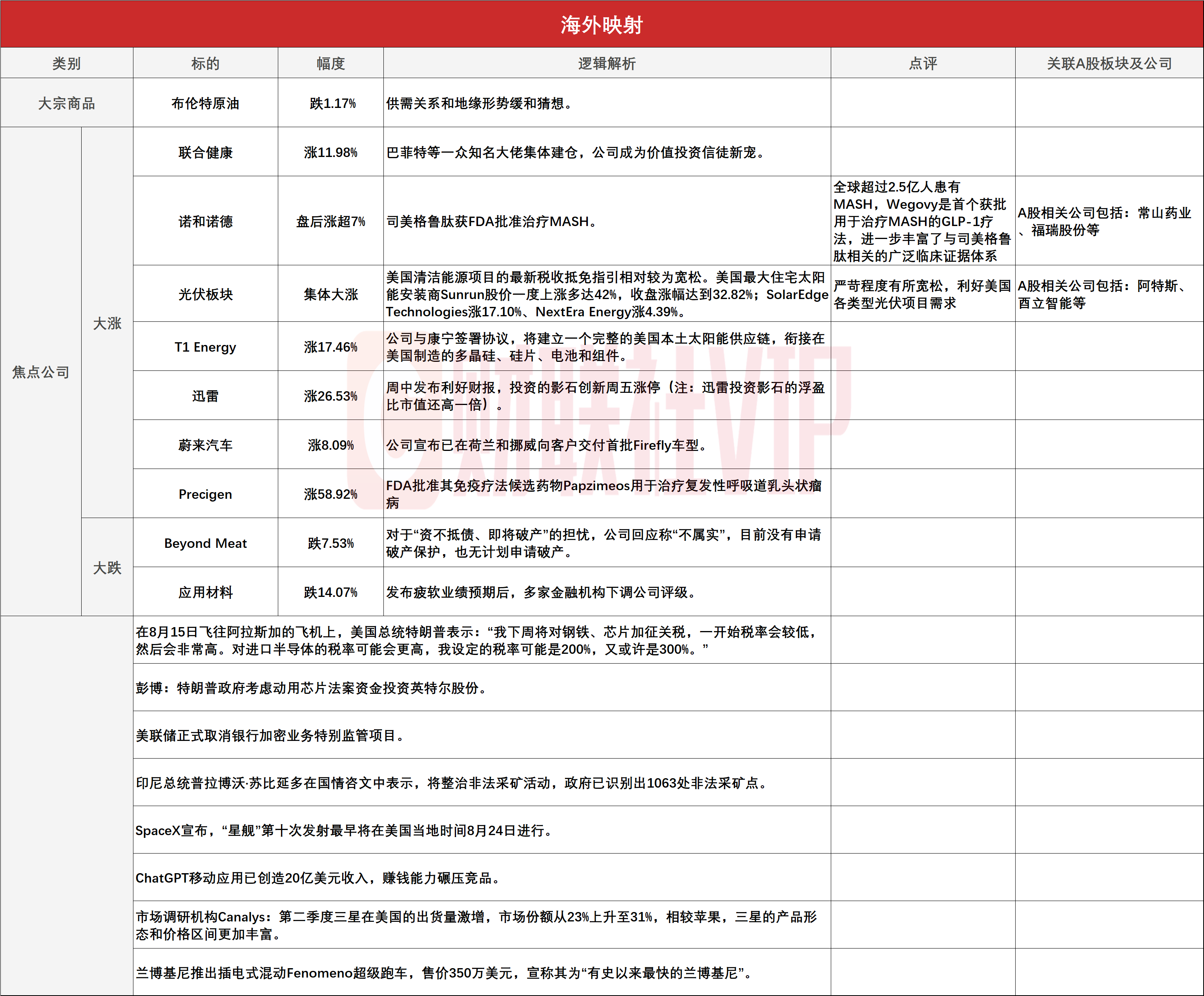Click the 焦点公司 category cell

pyautogui.click(x=41, y=372)
